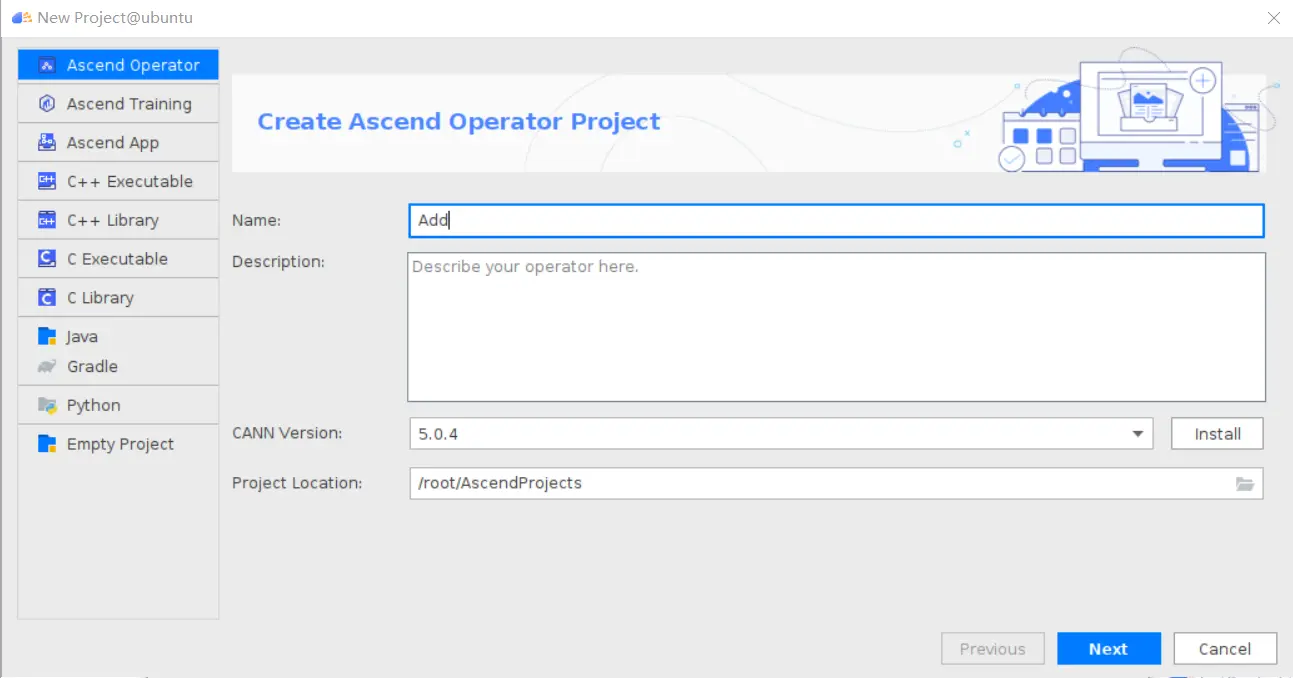Click the Python folder icon
The image size is (1293, 678).
coord(46,405)
